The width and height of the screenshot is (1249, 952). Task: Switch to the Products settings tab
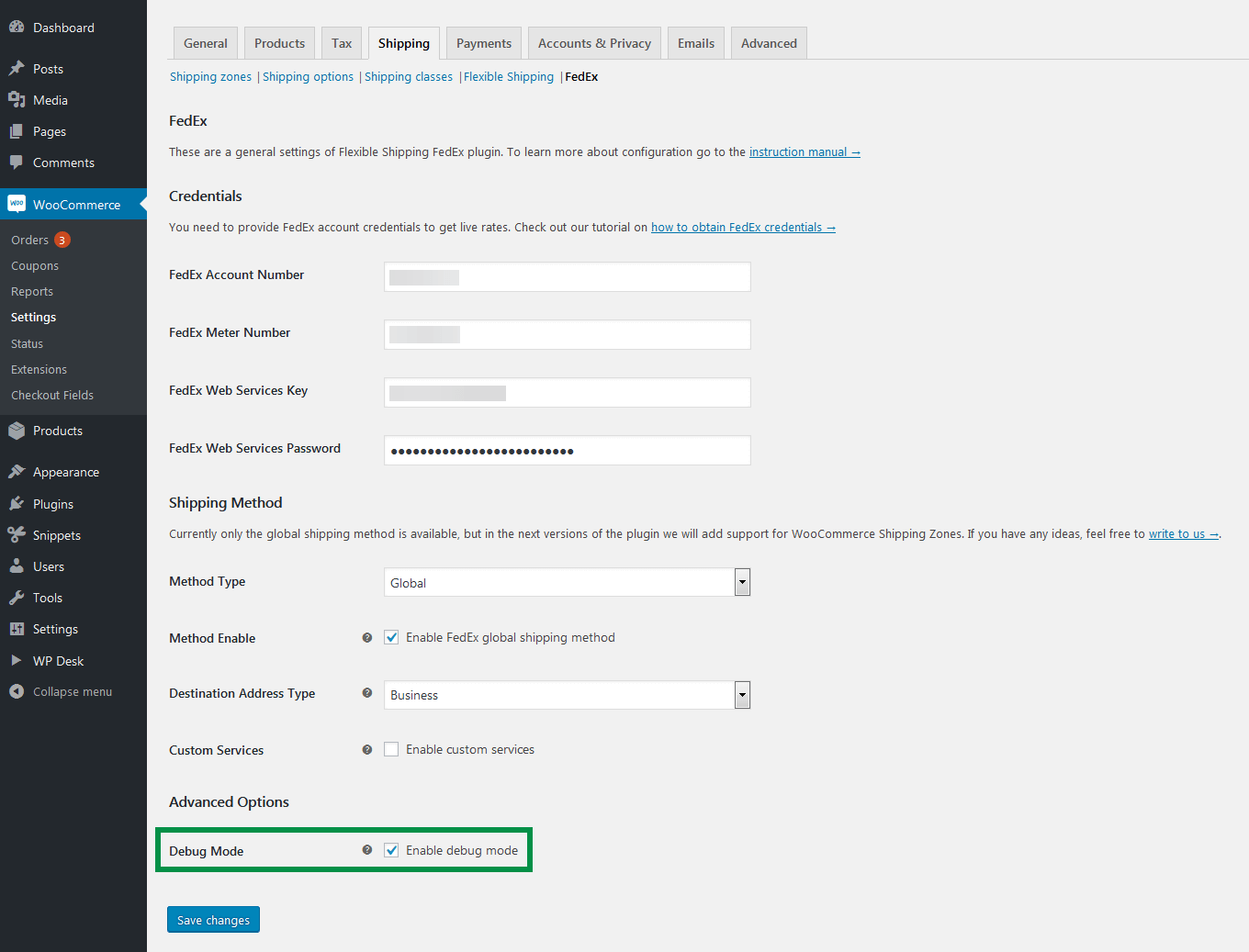coord(279,43)
